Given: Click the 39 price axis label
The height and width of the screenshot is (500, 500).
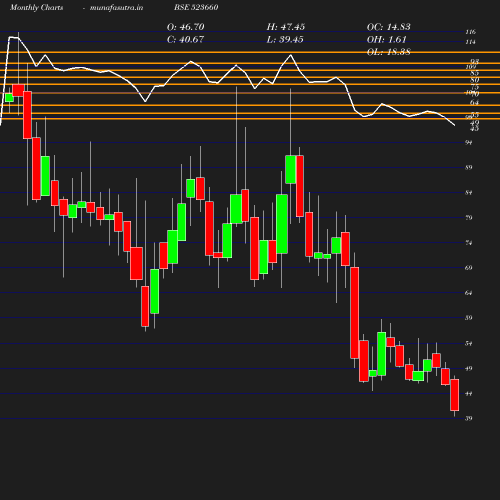Looking at the screenshot, I should tap(469, 418).
